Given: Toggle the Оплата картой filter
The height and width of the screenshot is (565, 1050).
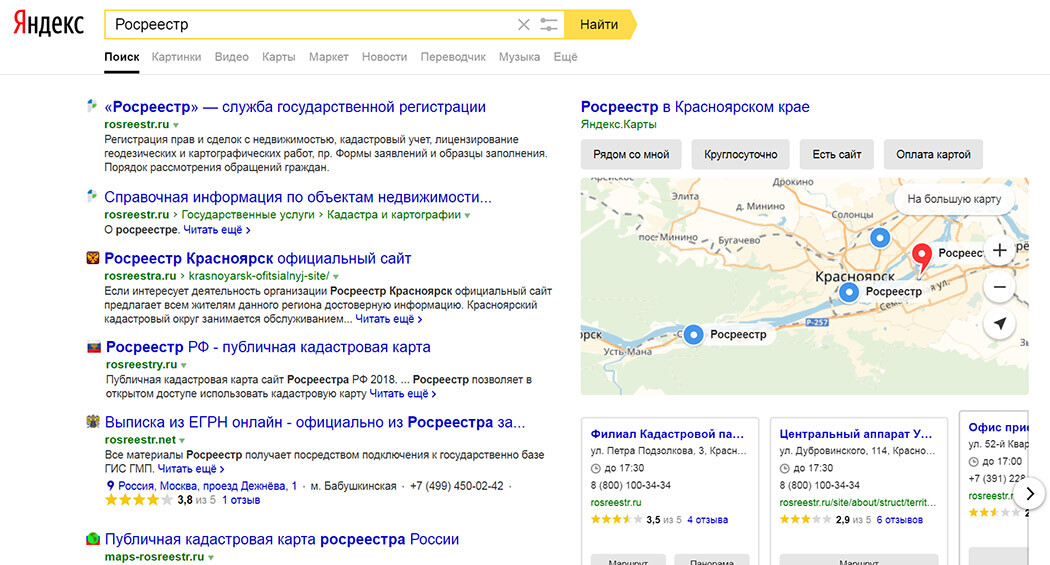Looking at the screenshot, I should (x=933, y=154).
